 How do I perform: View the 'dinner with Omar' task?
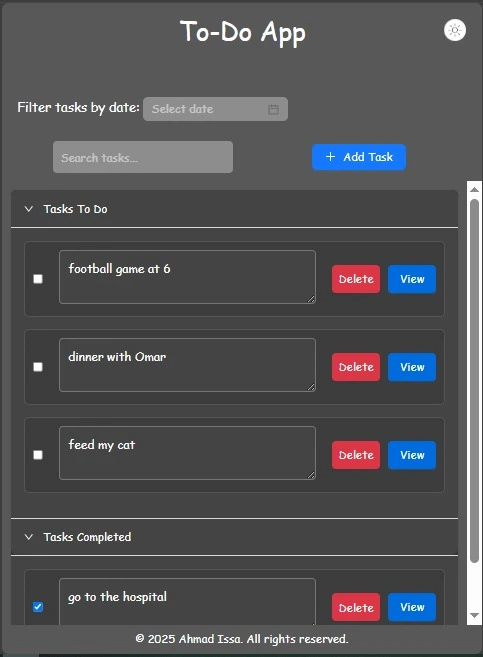[x=412, y=367]
